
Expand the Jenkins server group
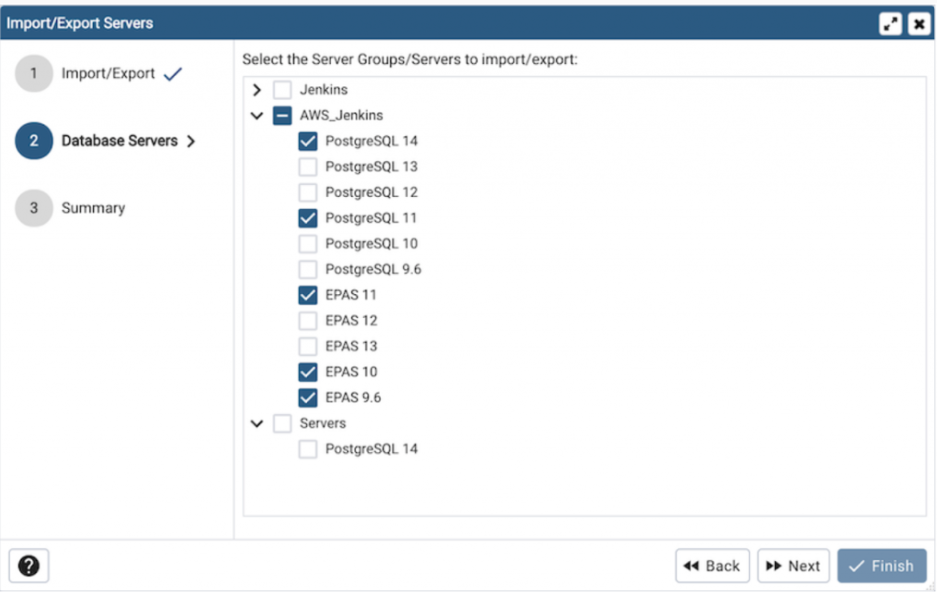click(x=257, y=90)
